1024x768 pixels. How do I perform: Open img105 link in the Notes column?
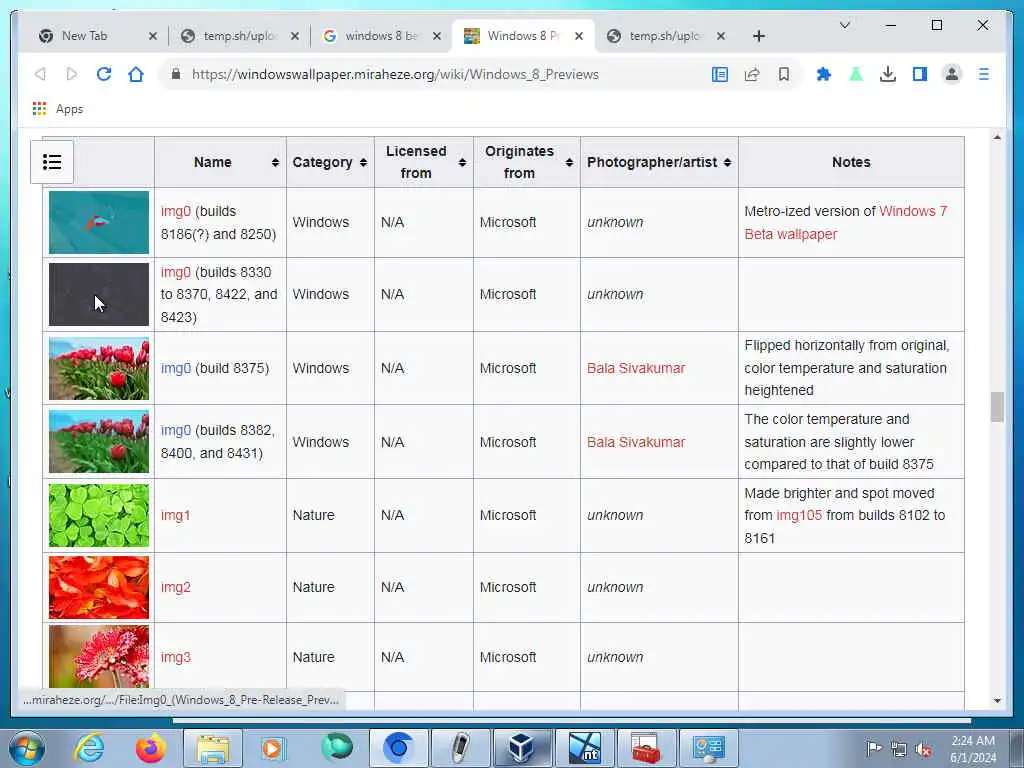[799, 515]
